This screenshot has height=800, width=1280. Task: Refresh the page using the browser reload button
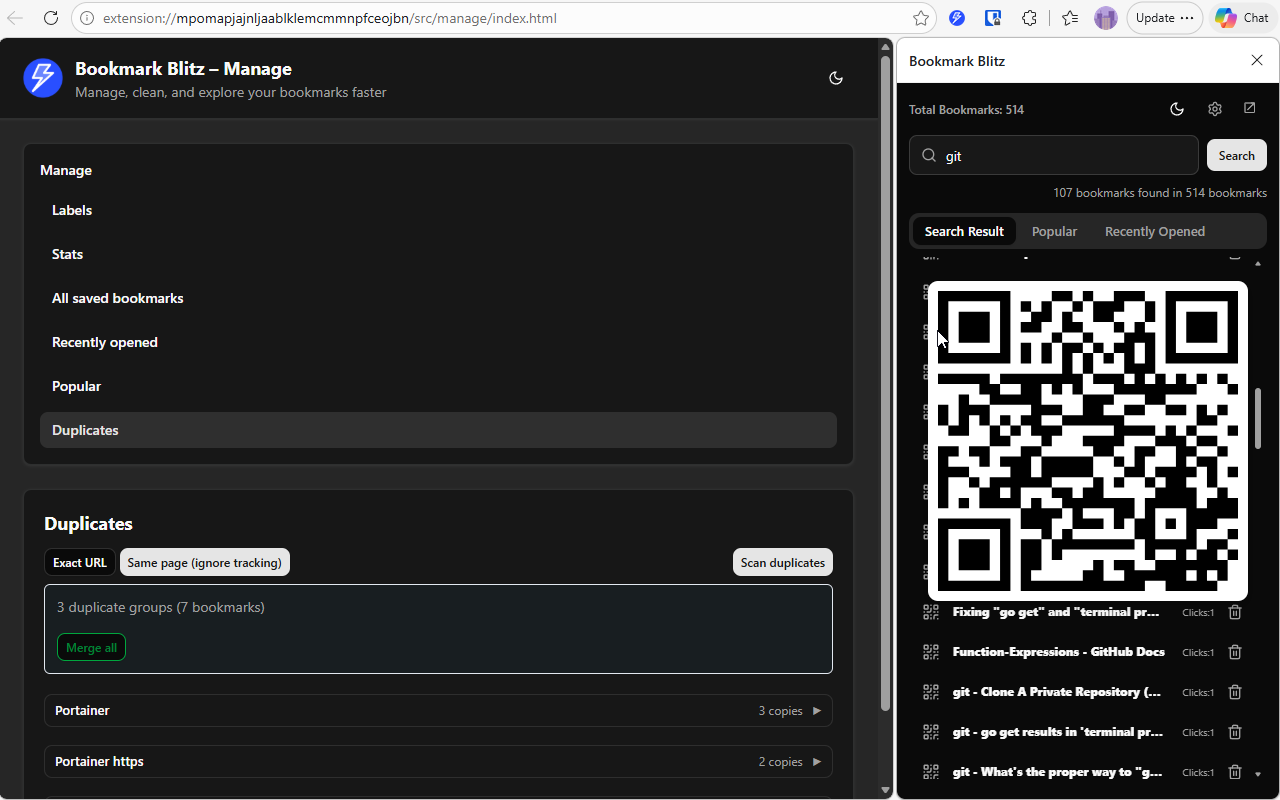(51, 18)
